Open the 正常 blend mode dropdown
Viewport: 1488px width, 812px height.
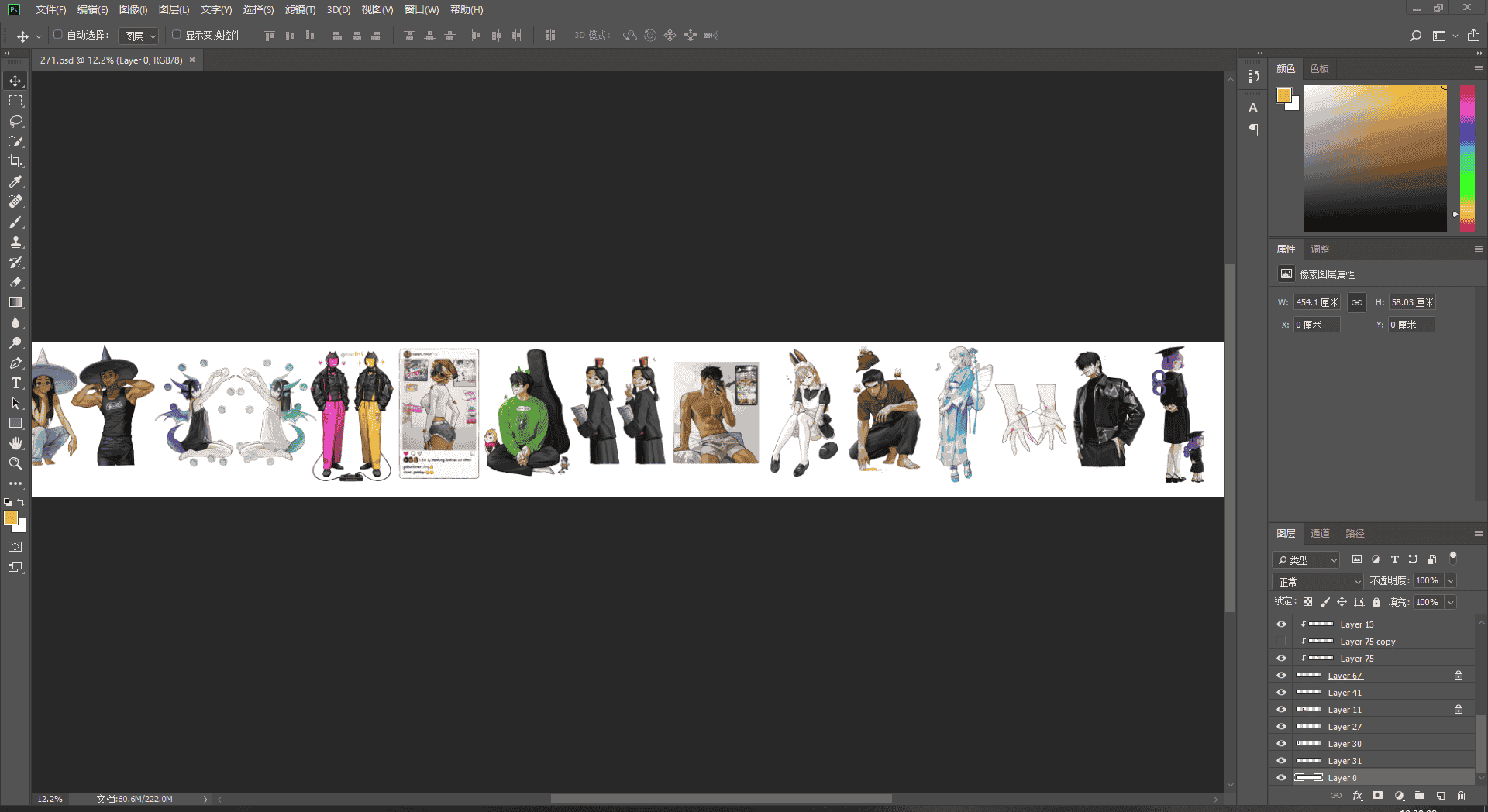coord(1317,581)
